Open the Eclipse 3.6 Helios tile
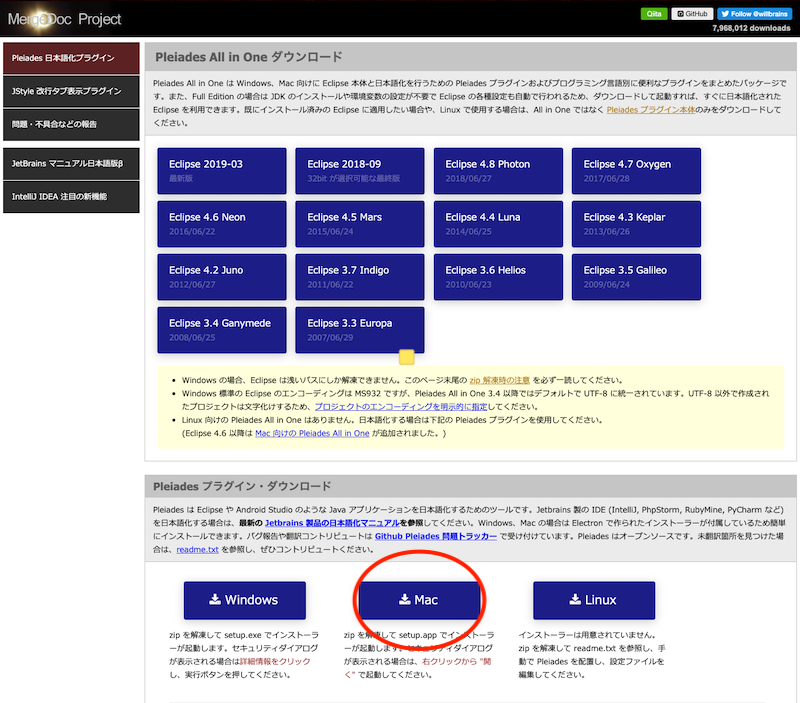The image size is (800, 703). tap(498, 277)
